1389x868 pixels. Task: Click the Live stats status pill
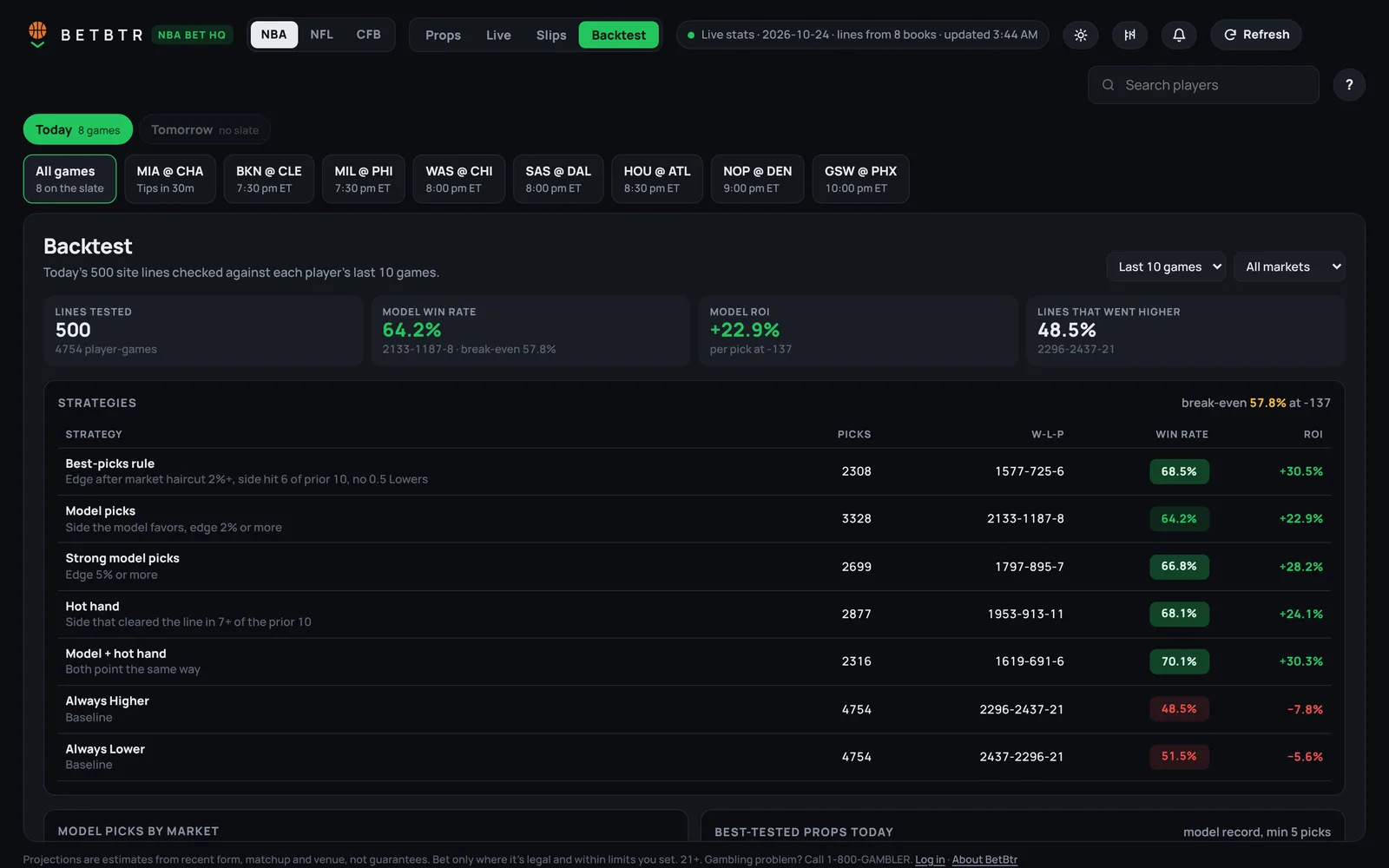(x=862, y=35)
